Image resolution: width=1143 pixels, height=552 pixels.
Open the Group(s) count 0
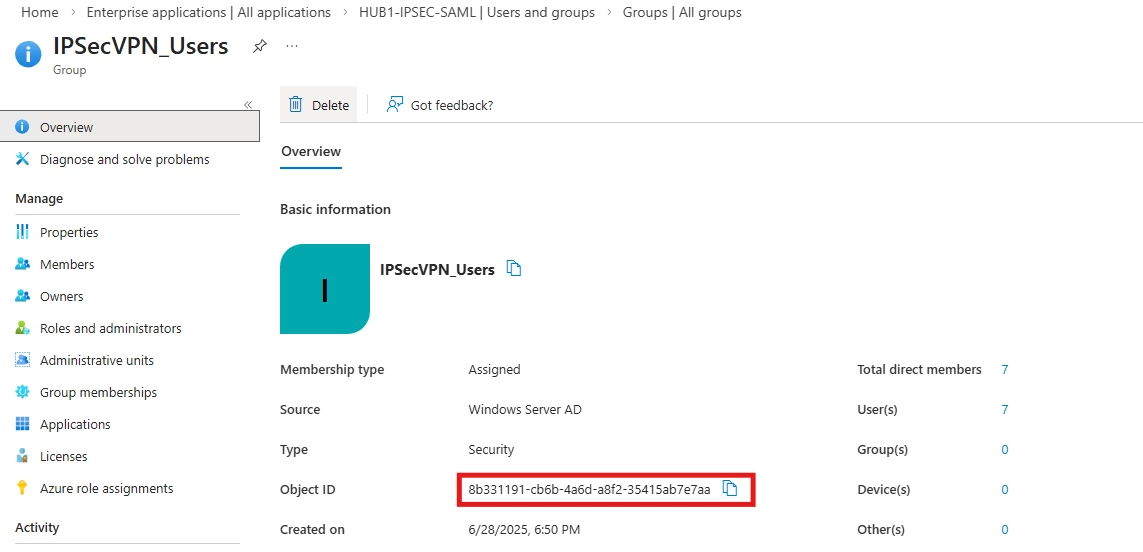(x=1004, y=450)
